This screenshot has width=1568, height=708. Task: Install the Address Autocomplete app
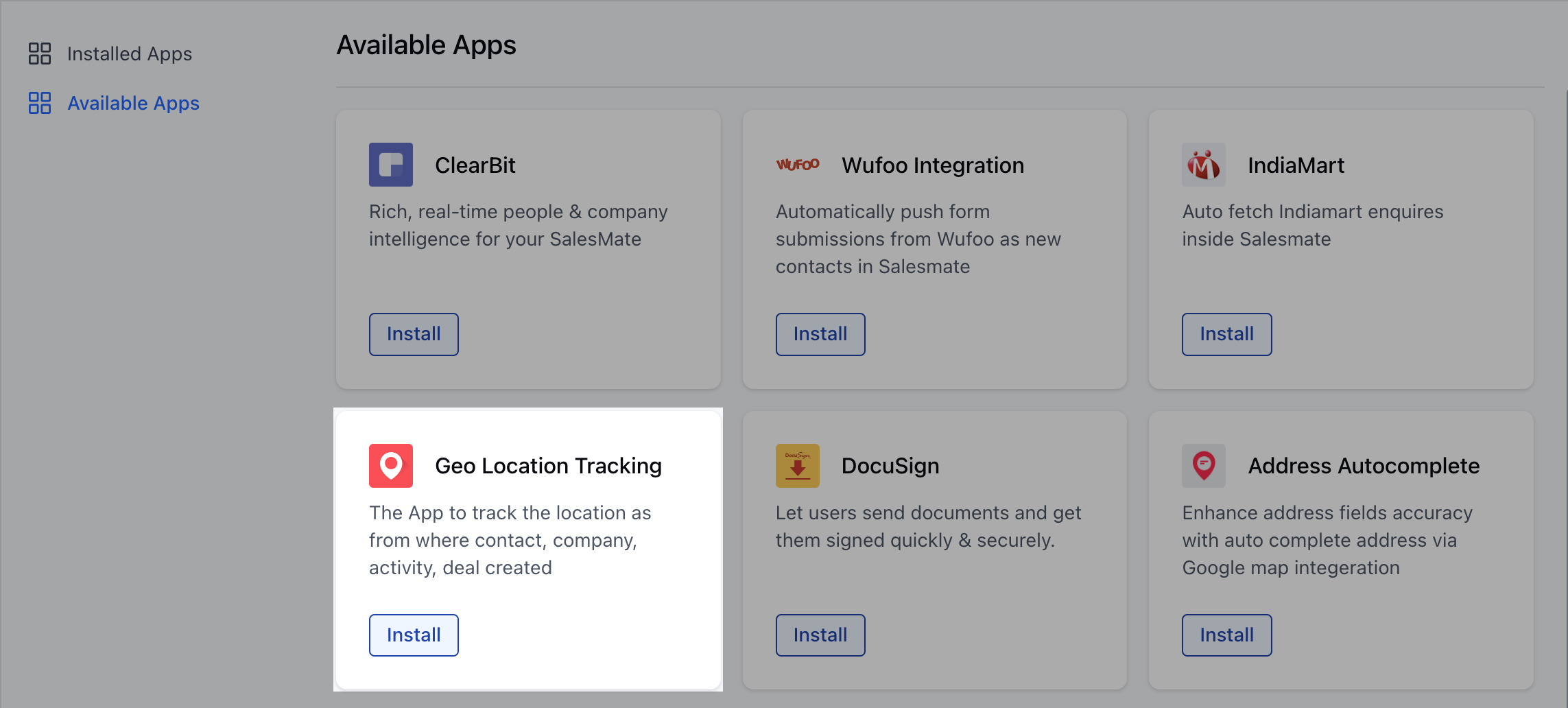click(x=1226, y=635)
